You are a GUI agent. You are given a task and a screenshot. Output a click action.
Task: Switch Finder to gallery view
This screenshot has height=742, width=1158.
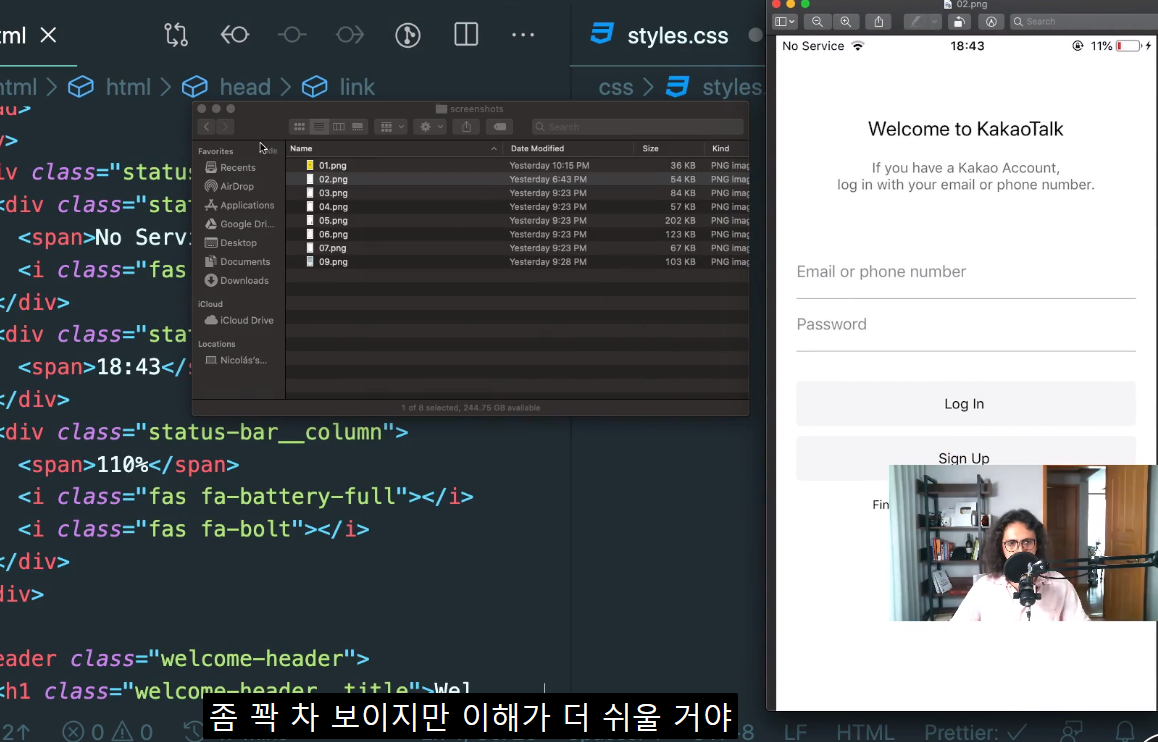[x=357, y=127]
